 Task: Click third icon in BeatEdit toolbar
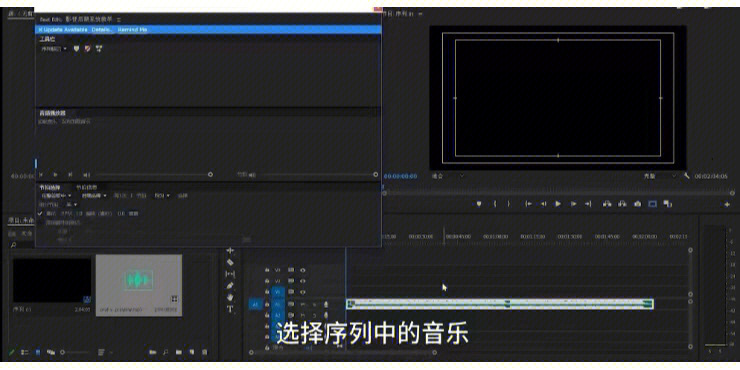pos(99,49)
